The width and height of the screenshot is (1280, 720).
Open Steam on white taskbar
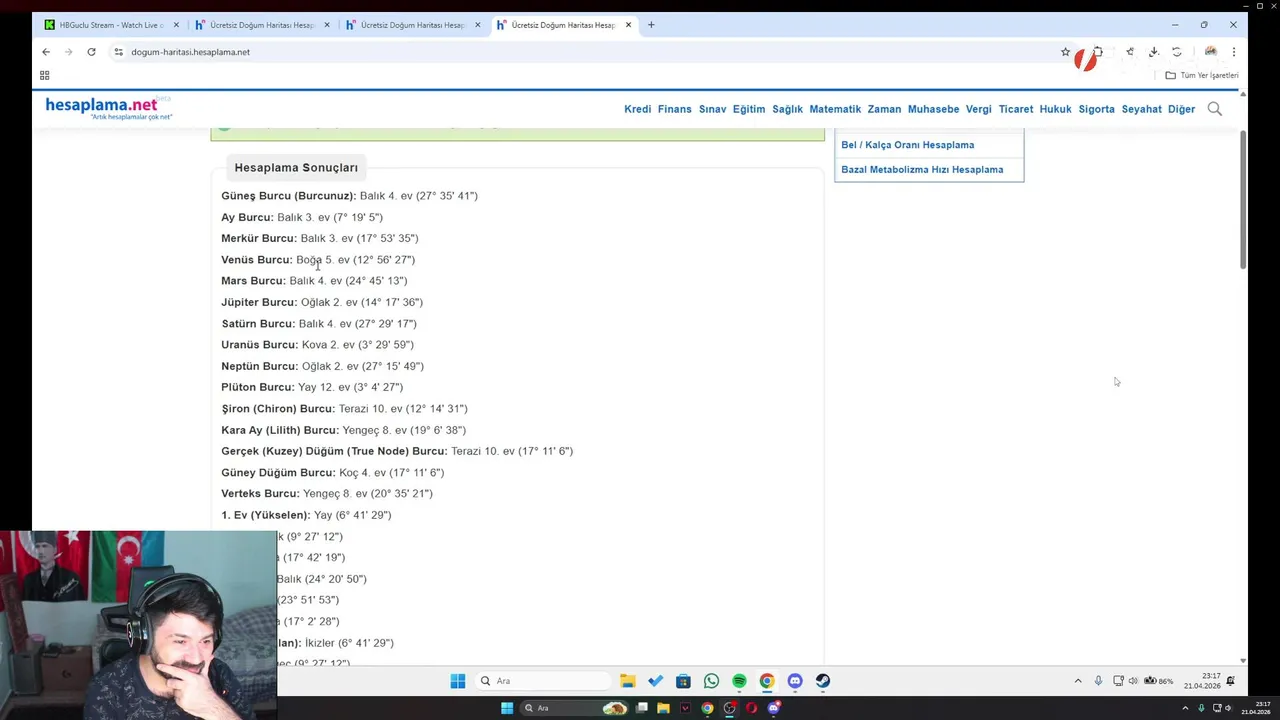pyautogui.click(x=822, y=681)
